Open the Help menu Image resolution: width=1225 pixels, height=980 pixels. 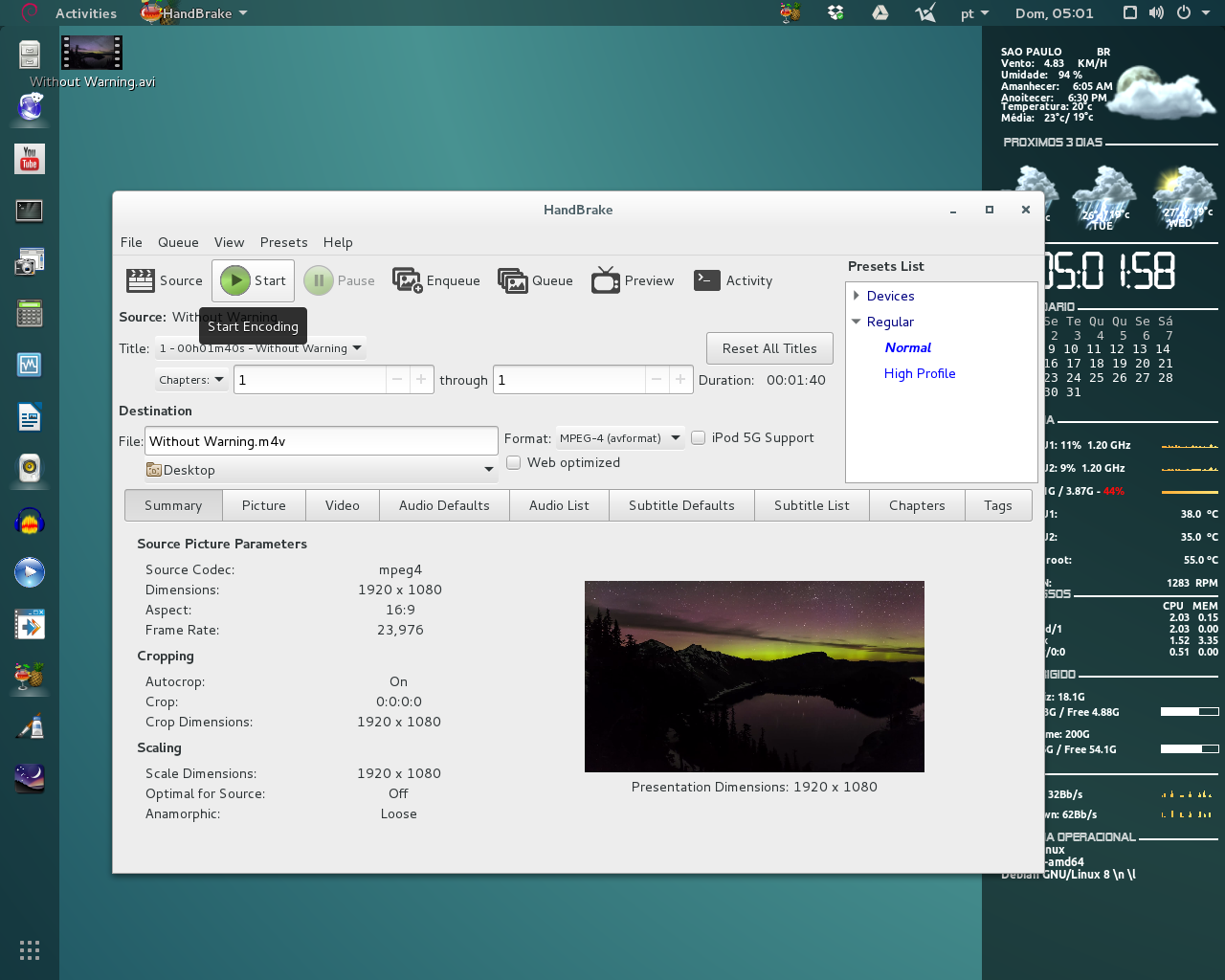click(338, 242)
